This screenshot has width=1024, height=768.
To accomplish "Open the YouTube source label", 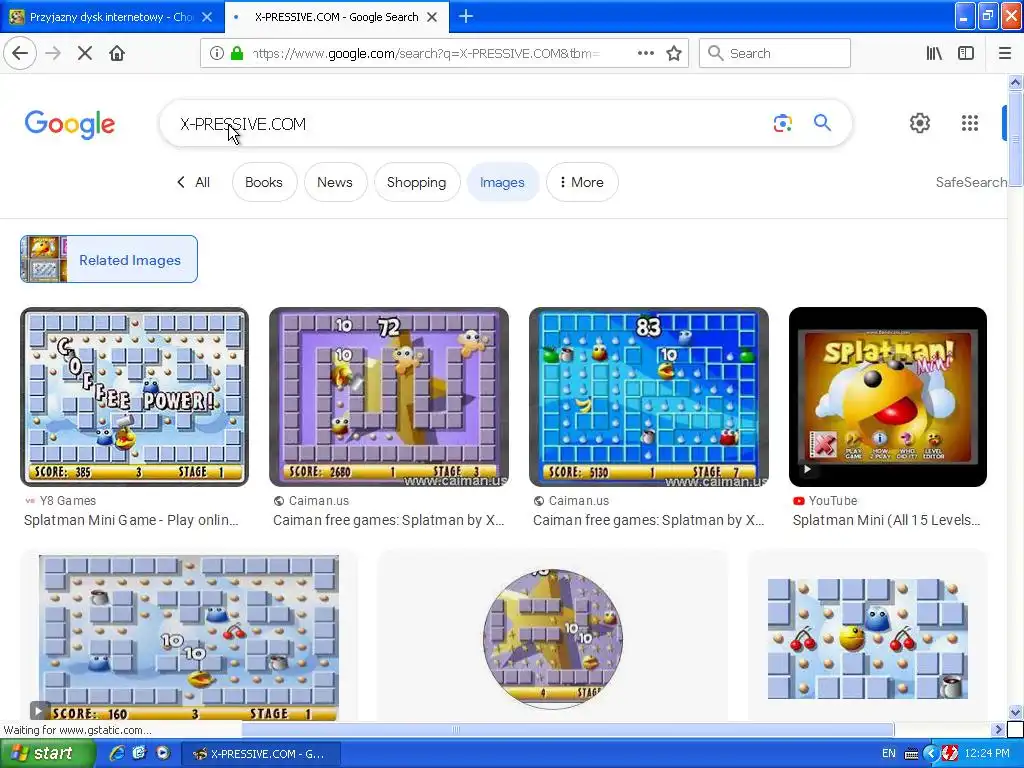I will [825, 501].
